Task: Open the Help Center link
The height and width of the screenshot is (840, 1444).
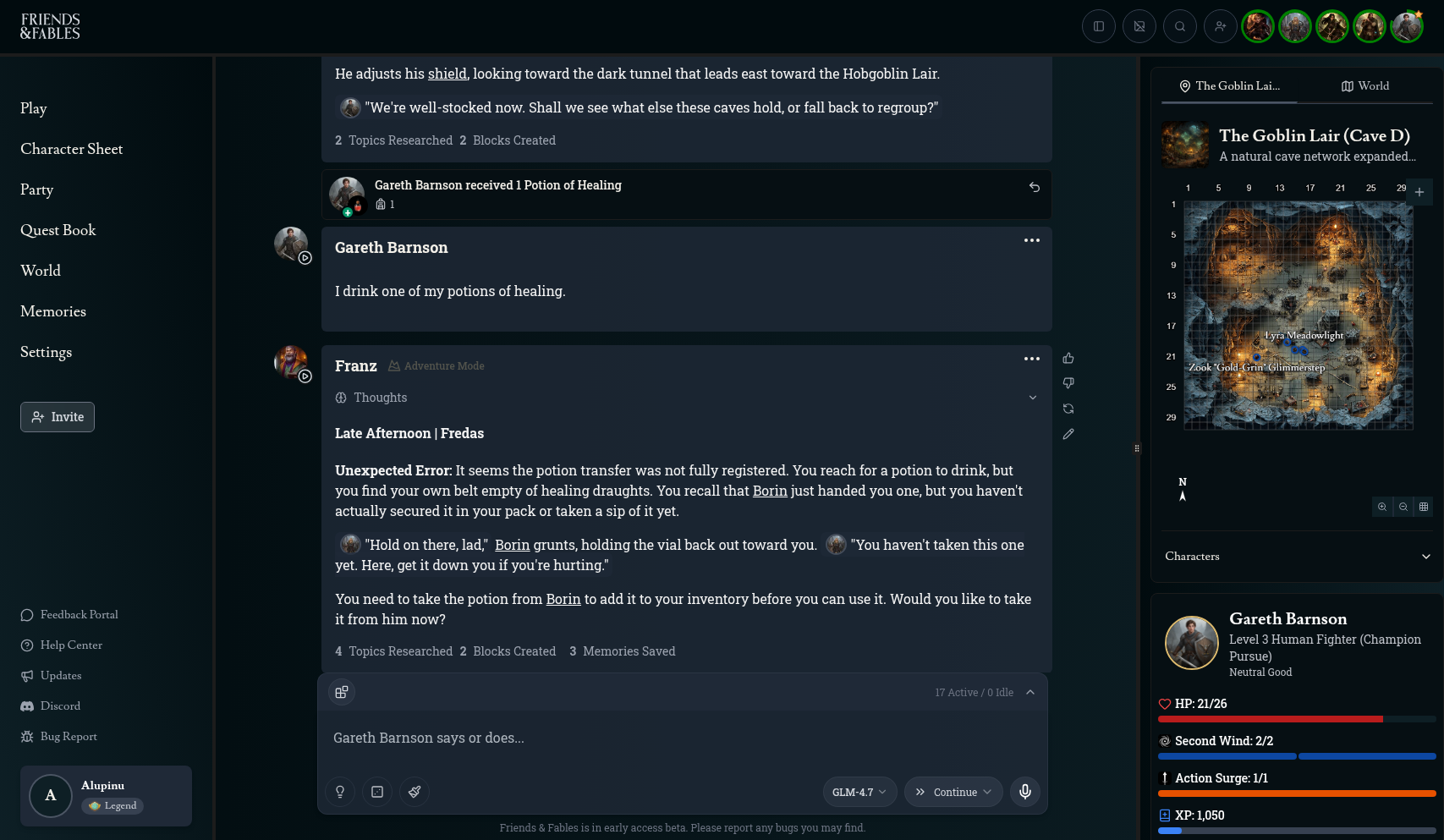Action: pyautogui.click(x=71, y=645)
